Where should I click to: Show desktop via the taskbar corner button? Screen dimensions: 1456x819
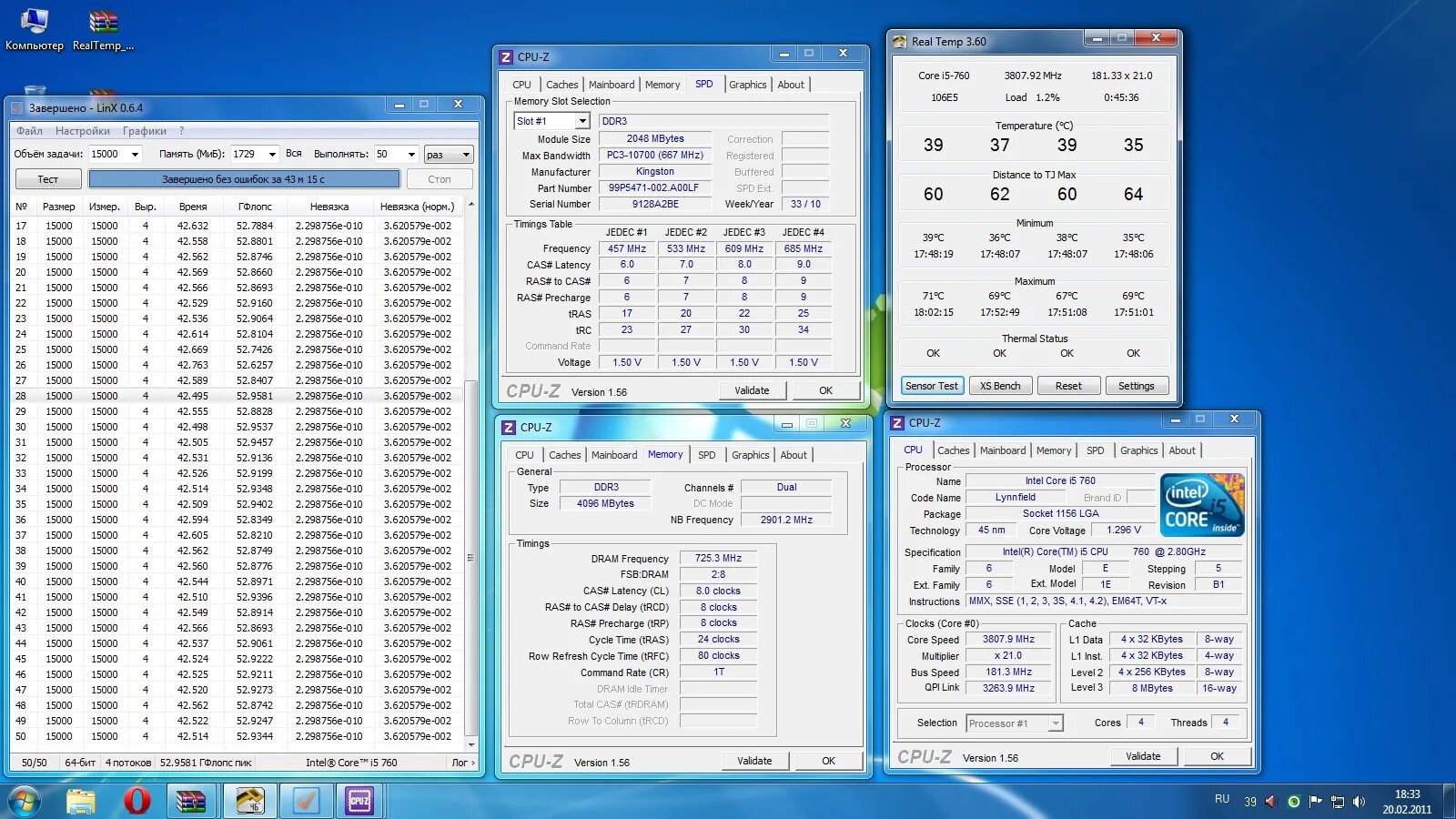pos(1450,801)
